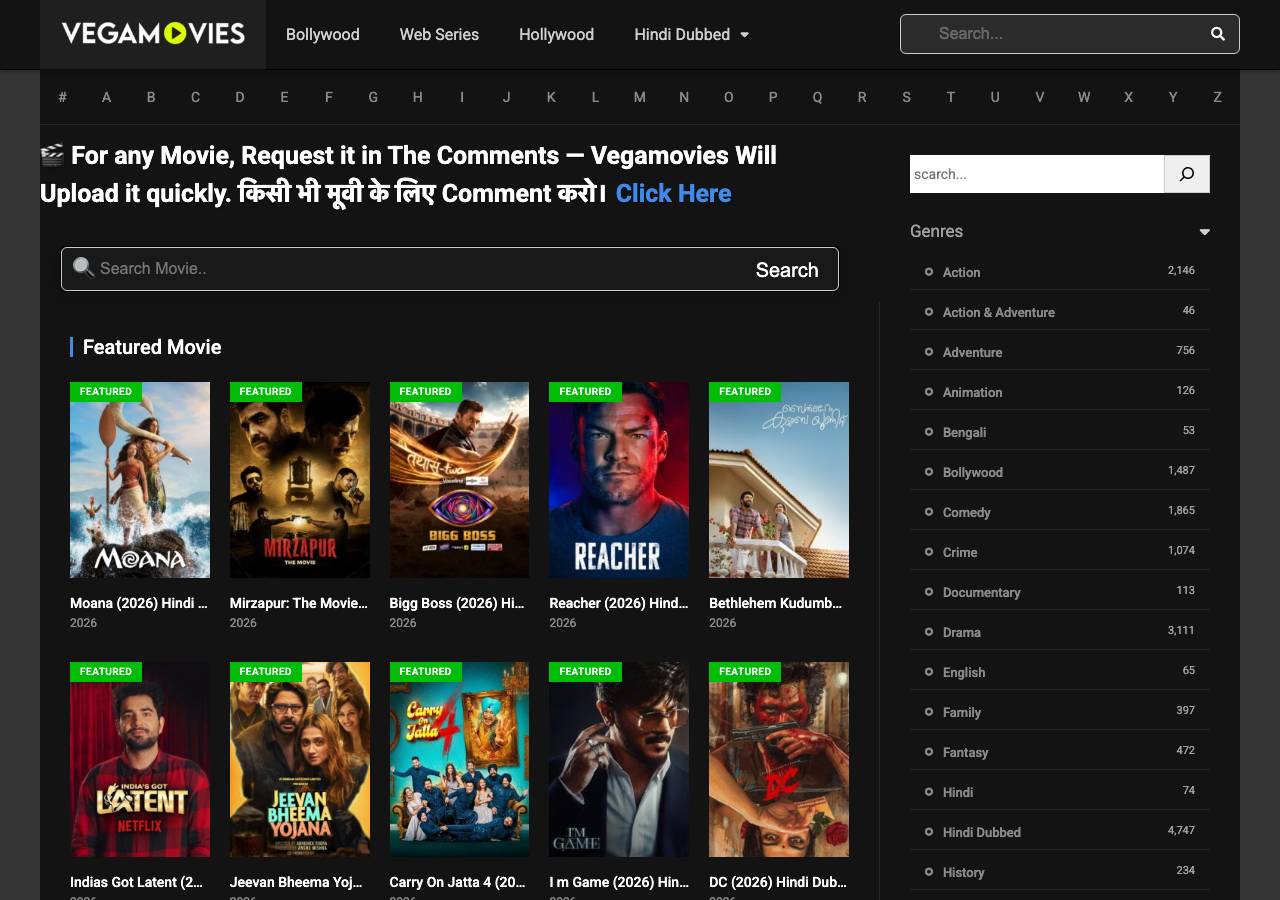1280x900 pixels.
Task: Select the Crime genre
Action: pos(960,552)
